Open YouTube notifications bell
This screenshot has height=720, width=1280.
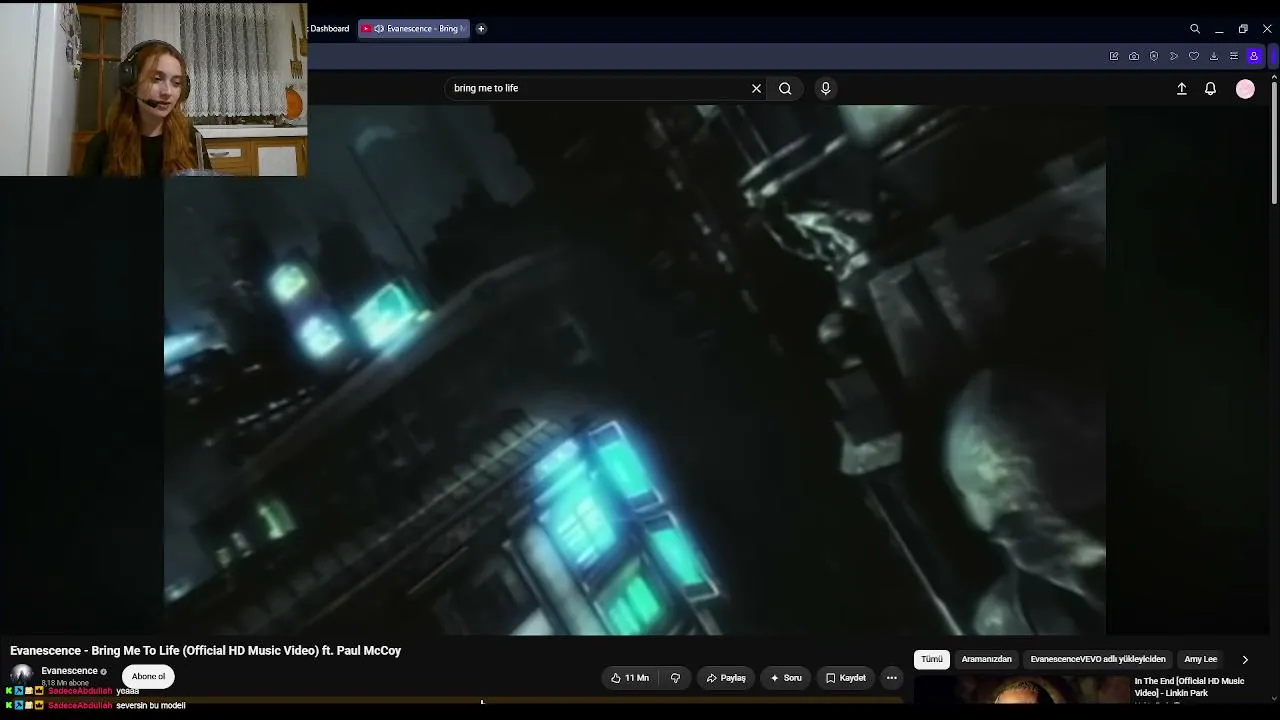(x=1210, y=89)
